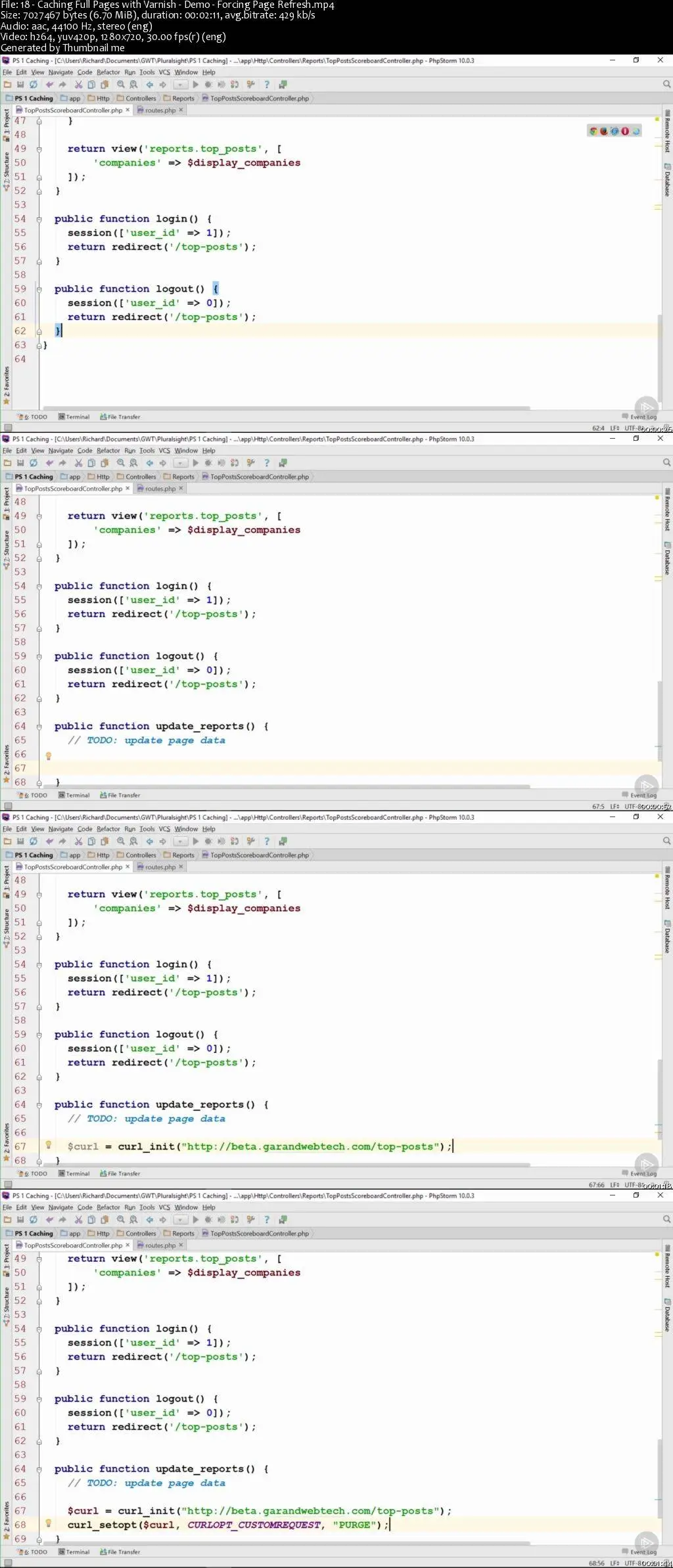The width and height of the screenshot is (673, 1568).
Task: Click the tool window toggle in first frame's bottom-left corner
Action: (x=7, y=428)
